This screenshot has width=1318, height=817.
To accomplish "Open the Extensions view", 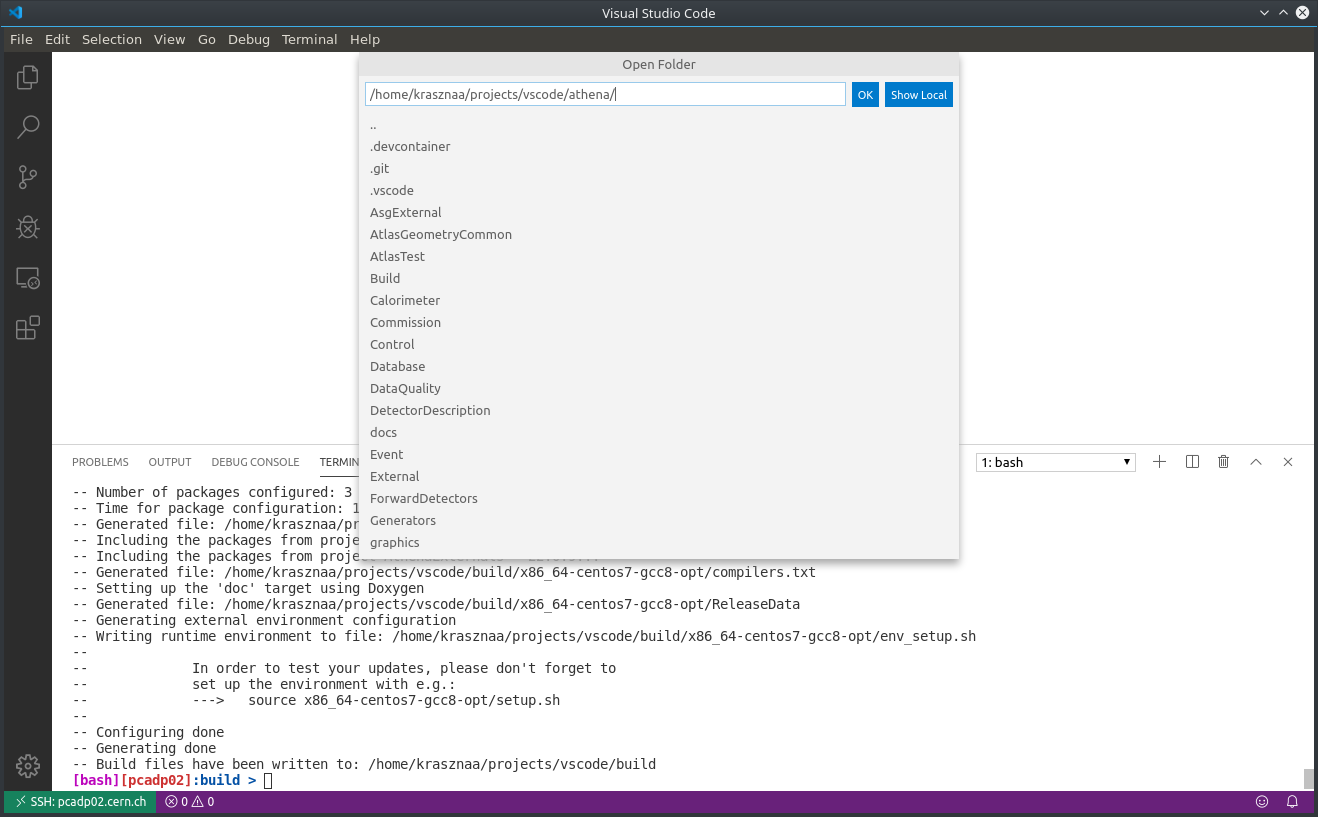I will tap(28, 328).
